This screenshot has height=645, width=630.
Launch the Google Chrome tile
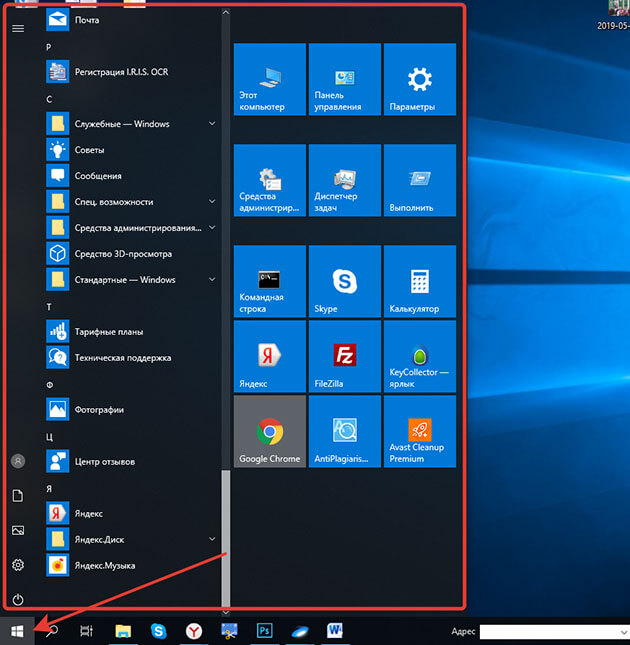point(270,432)
